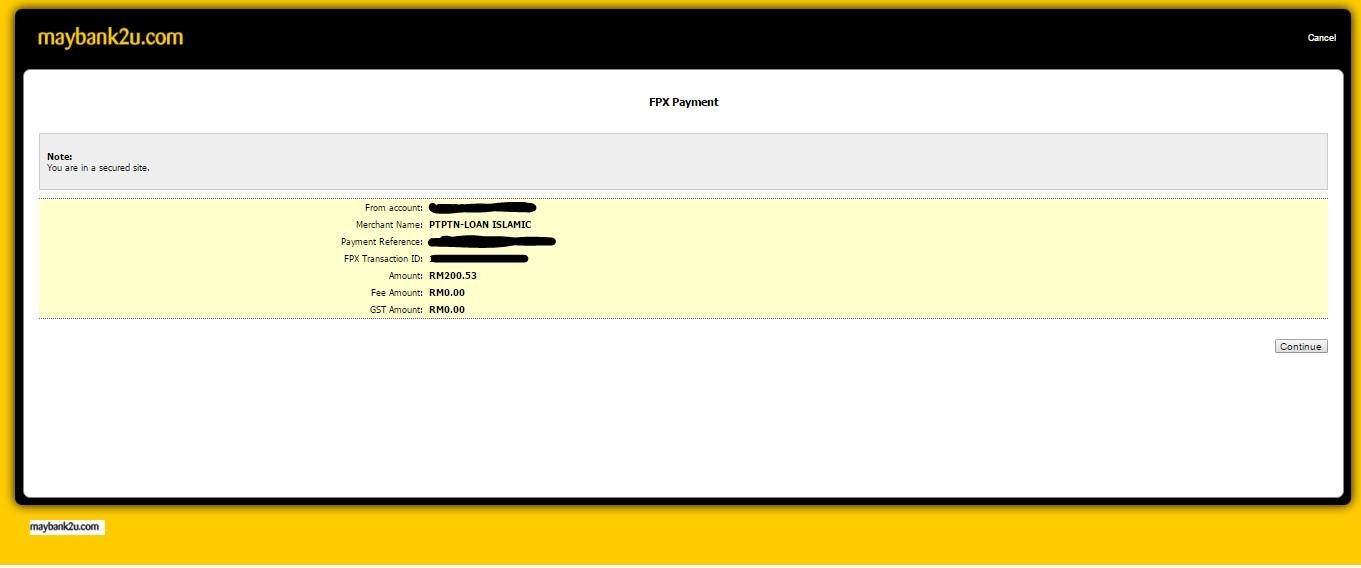Screen dimensions: 1361x568
Task: Click the 'Note:' bold label
Action: coord(60,157)
